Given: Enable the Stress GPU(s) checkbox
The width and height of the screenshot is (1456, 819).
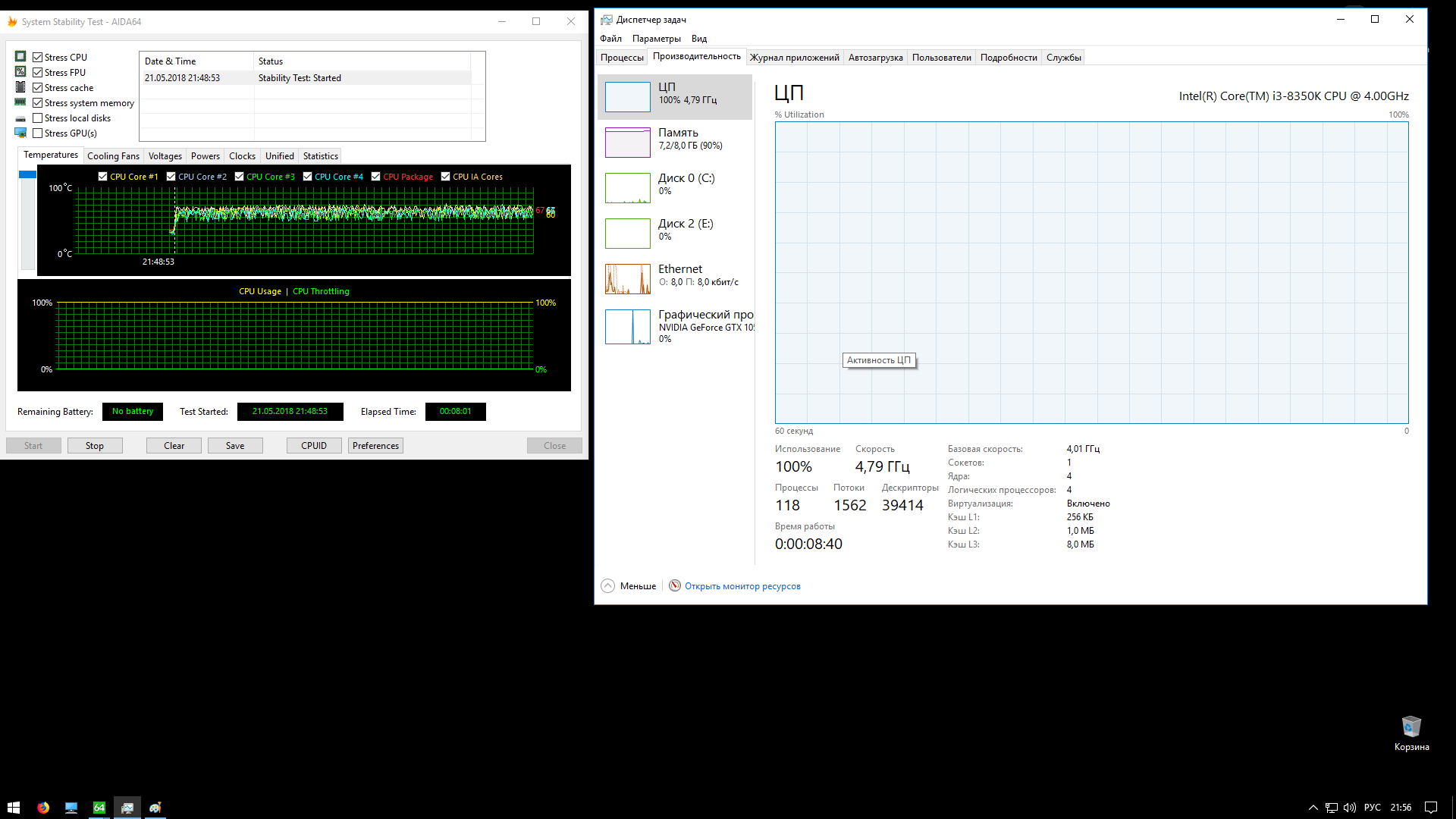Looking at the screenshot, I should click(x=37, y=133).
